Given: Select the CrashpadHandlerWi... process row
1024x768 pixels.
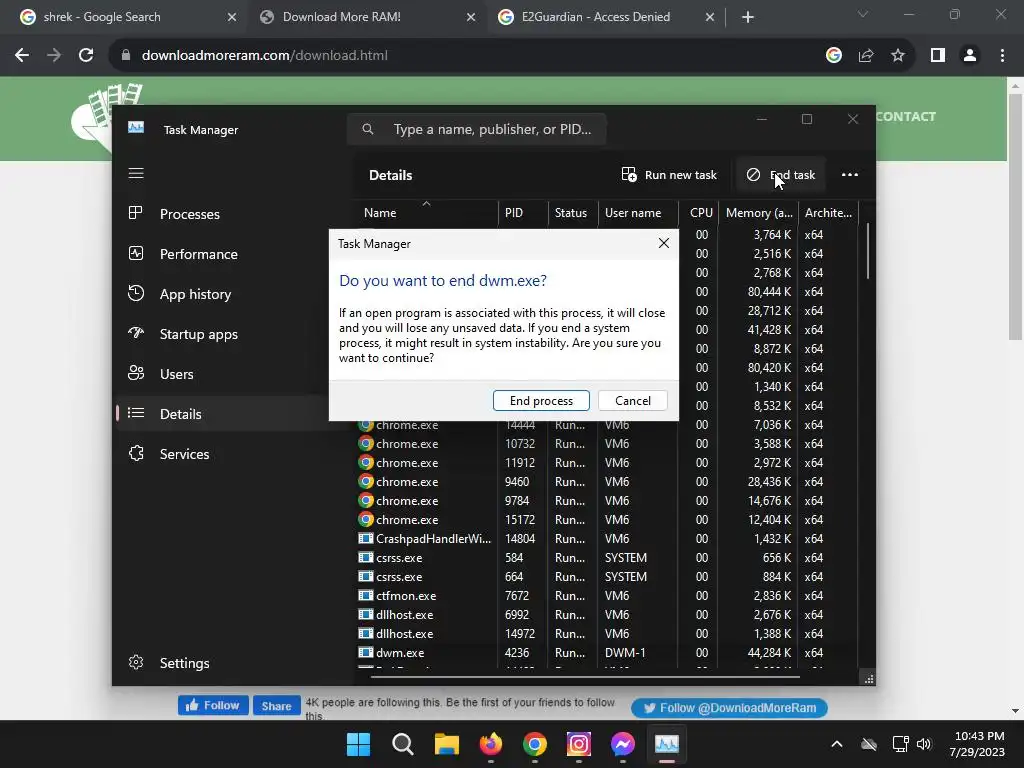Looking at the screenshot, I should (607, 539).
